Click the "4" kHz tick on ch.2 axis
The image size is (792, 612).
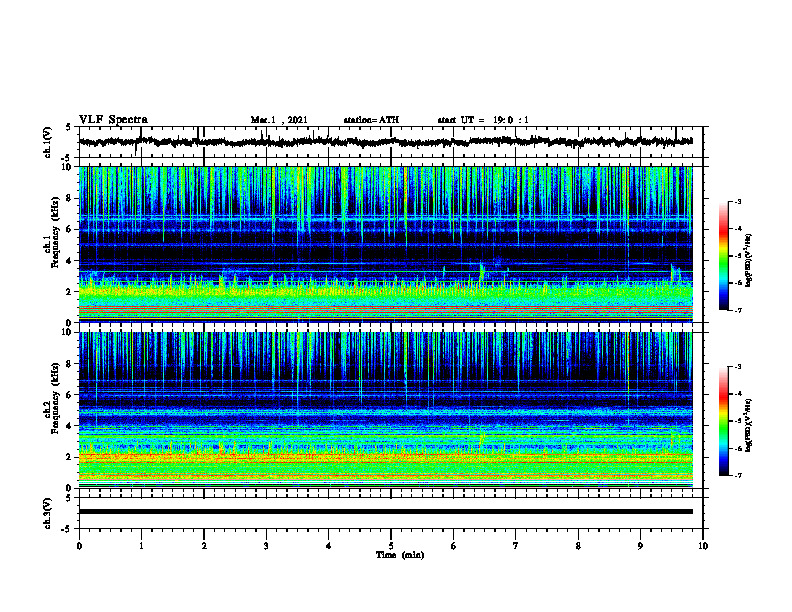tap(69, 426)
